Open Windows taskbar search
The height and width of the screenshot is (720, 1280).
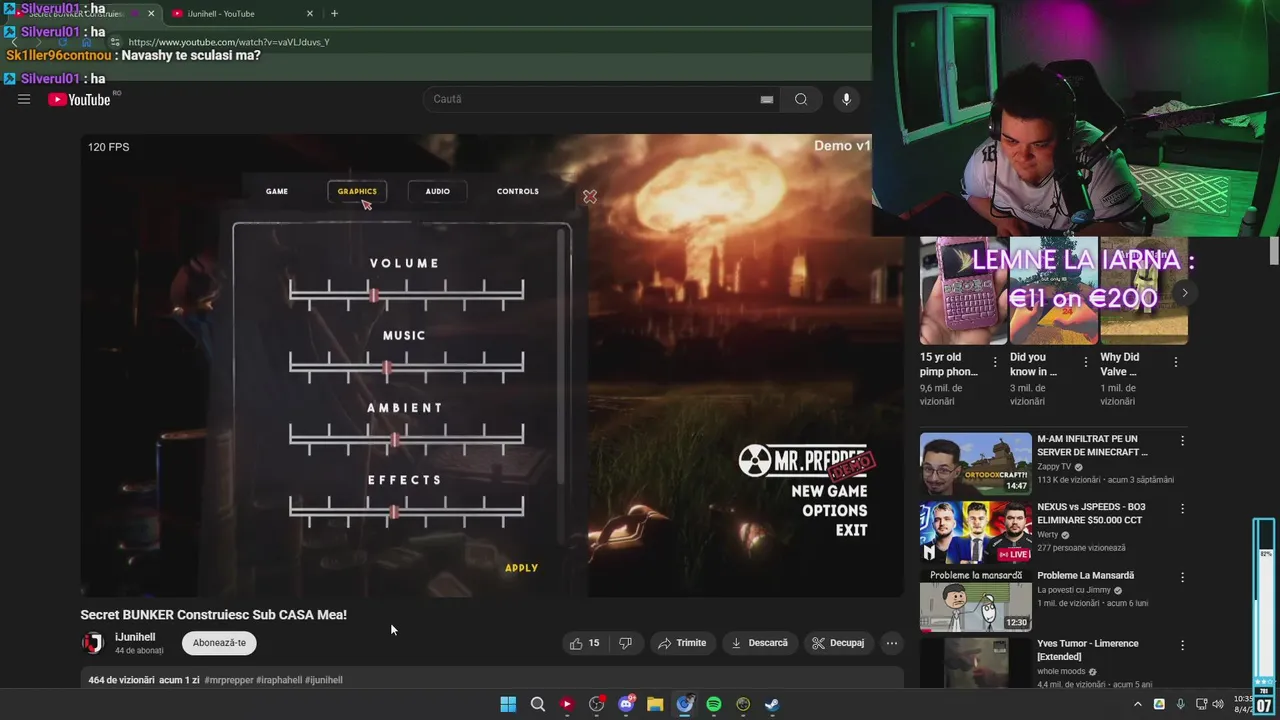coord(538,704)
